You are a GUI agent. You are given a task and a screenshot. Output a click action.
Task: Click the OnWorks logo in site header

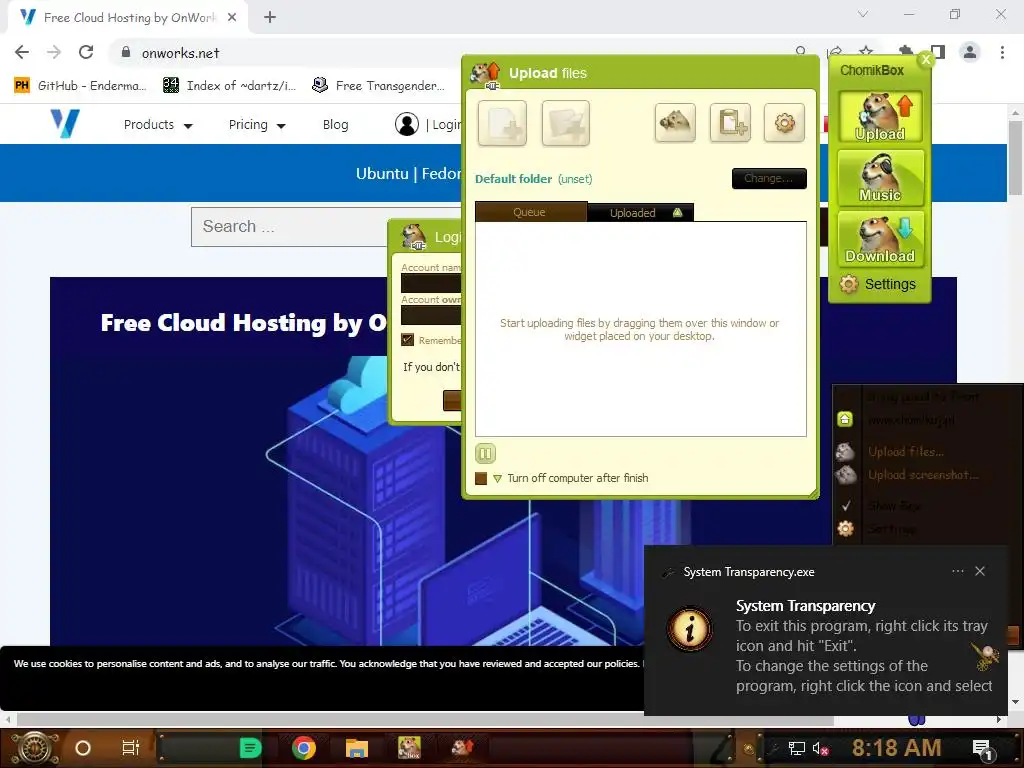pos(65,123)
